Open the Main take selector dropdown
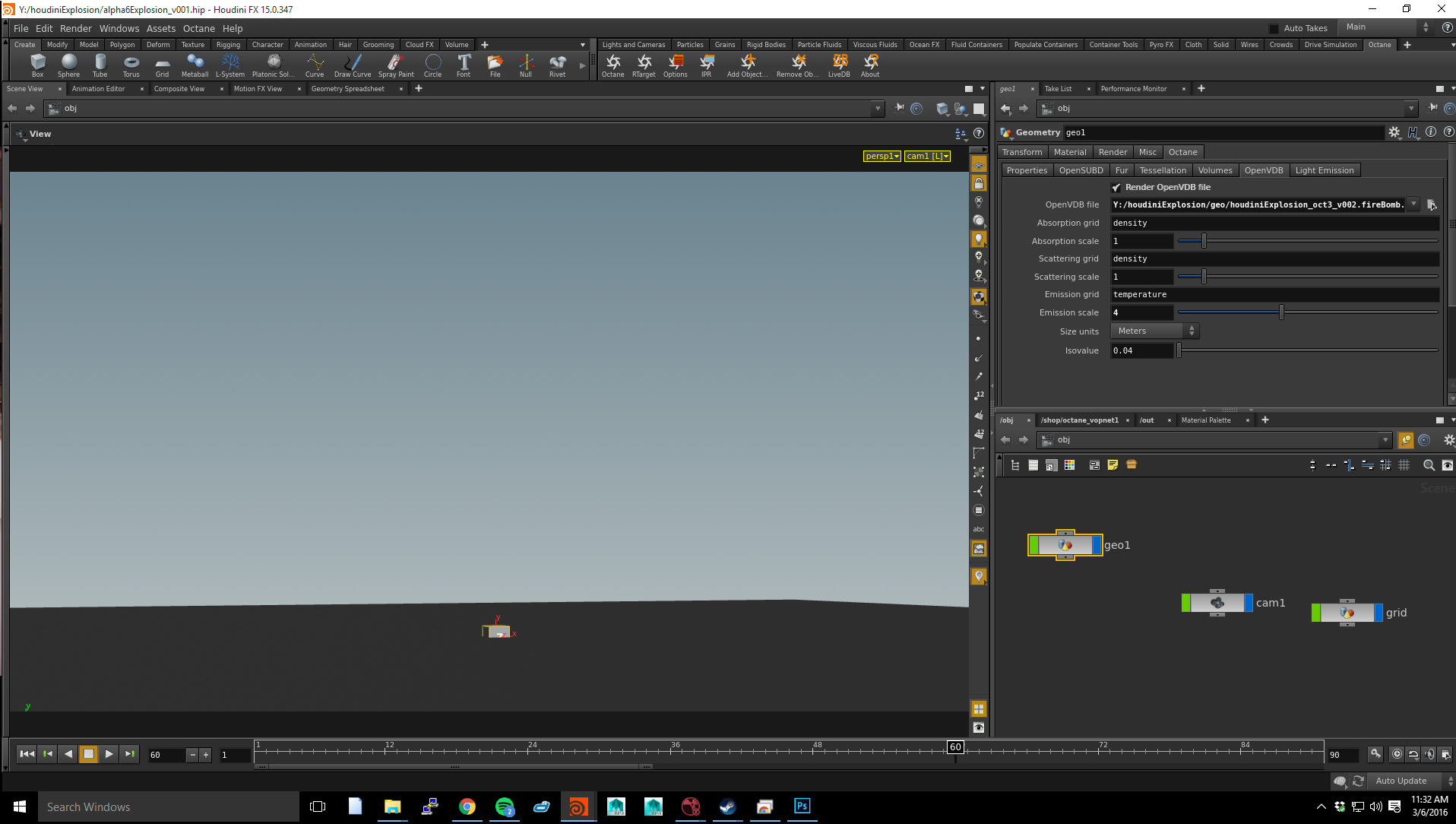 (1385, 27)
